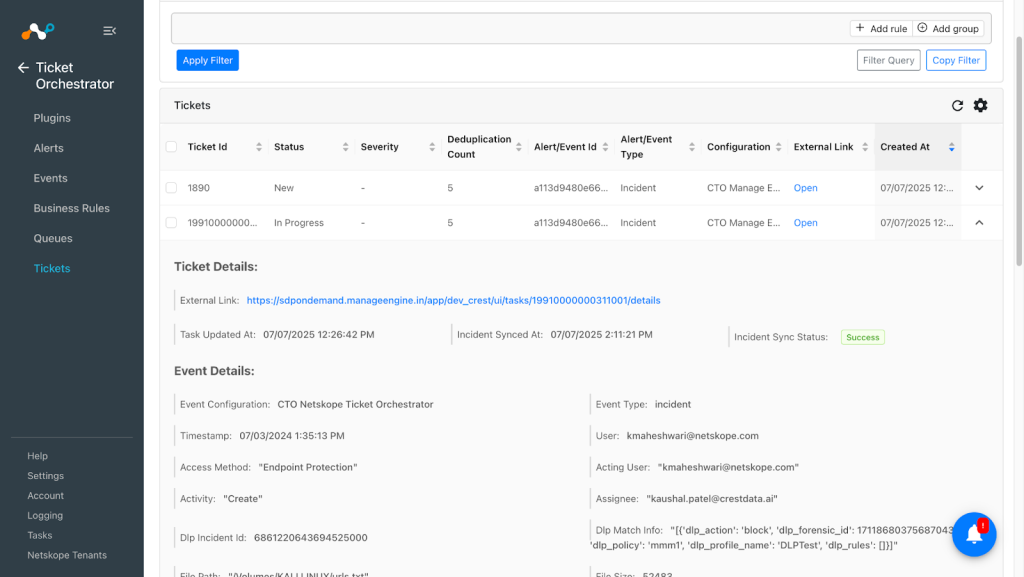
Task: Open Business Rules in sidebar
Action: [71, 208]
